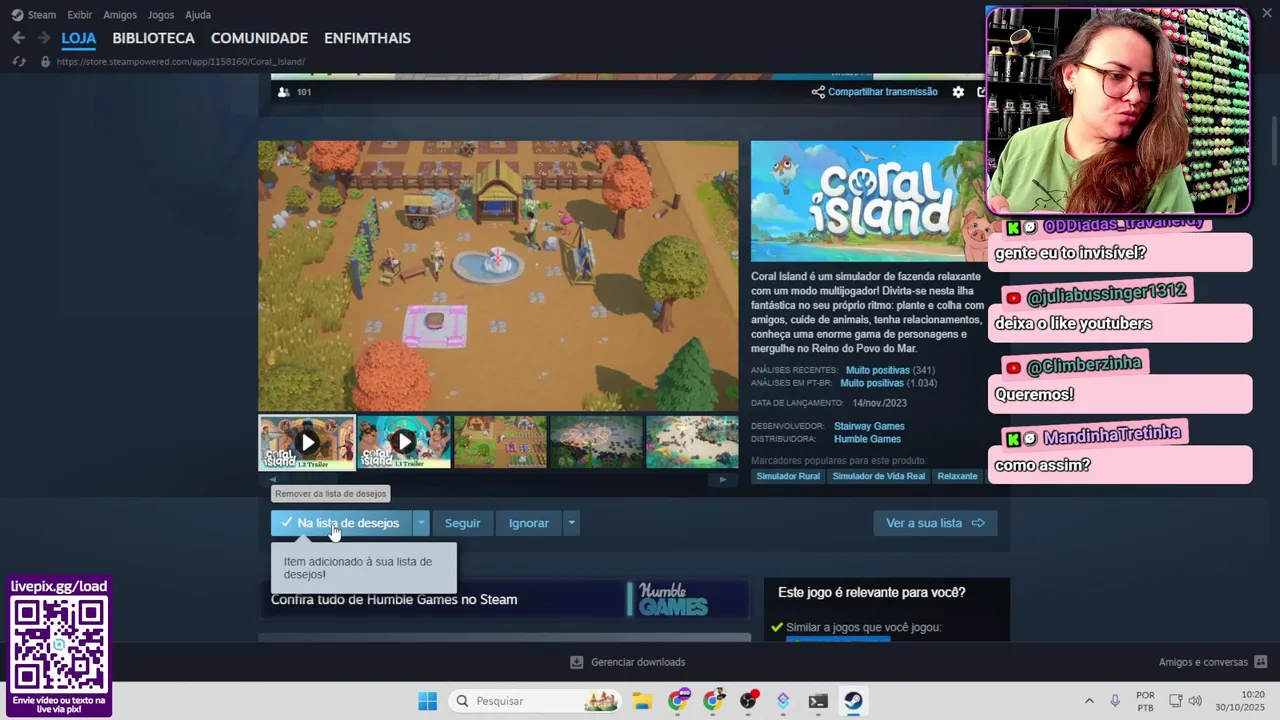Open the Steam menu item

point(42,15)
